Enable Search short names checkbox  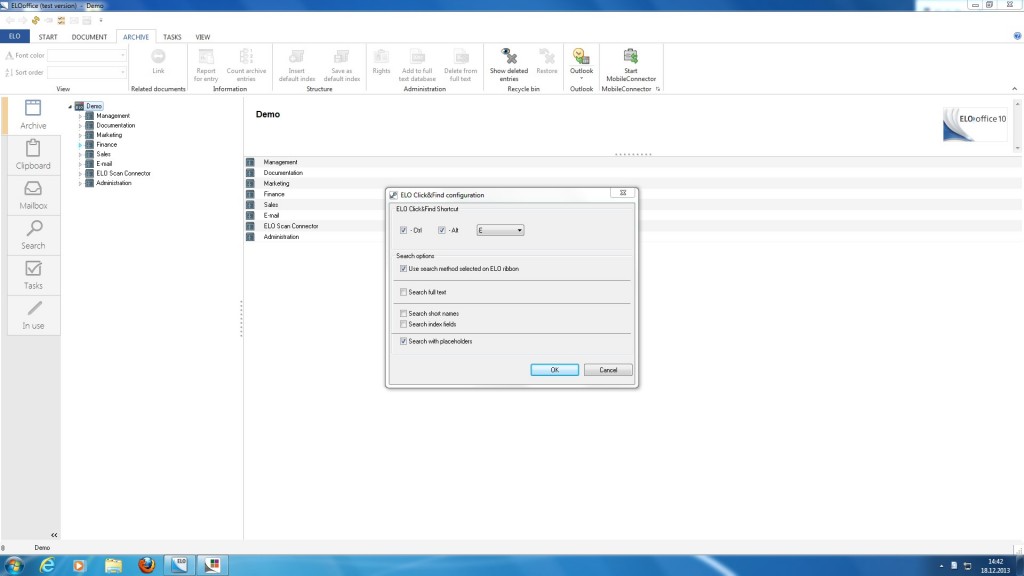404,313
